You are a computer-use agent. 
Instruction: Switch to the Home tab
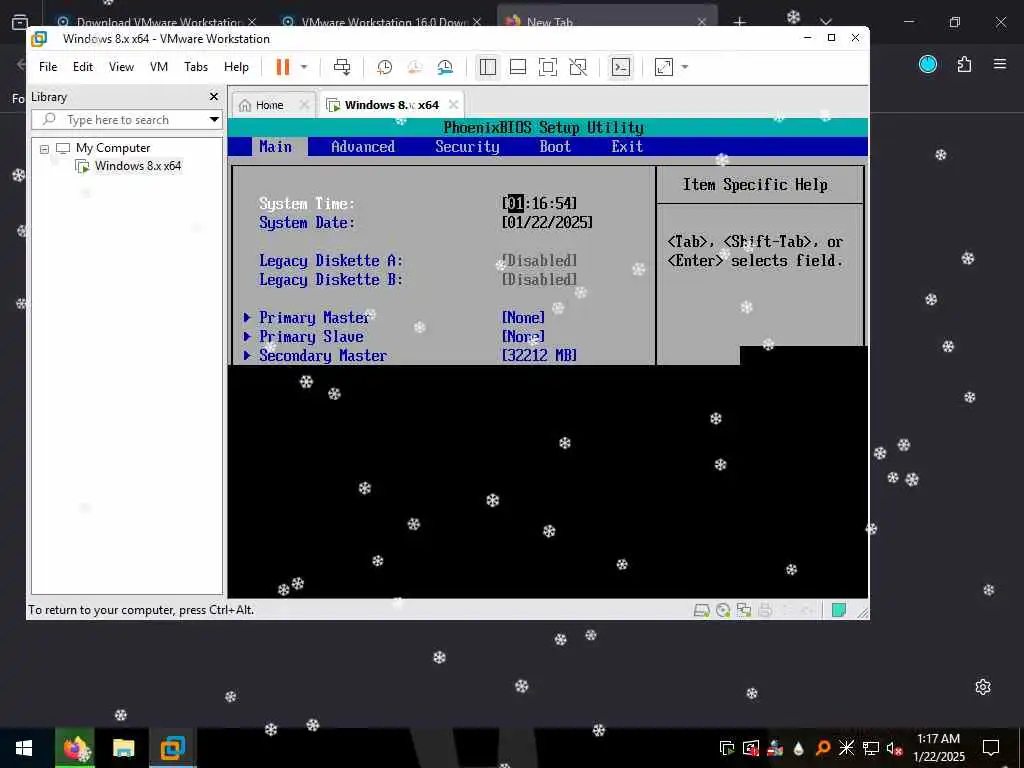(x=269, y=105)
